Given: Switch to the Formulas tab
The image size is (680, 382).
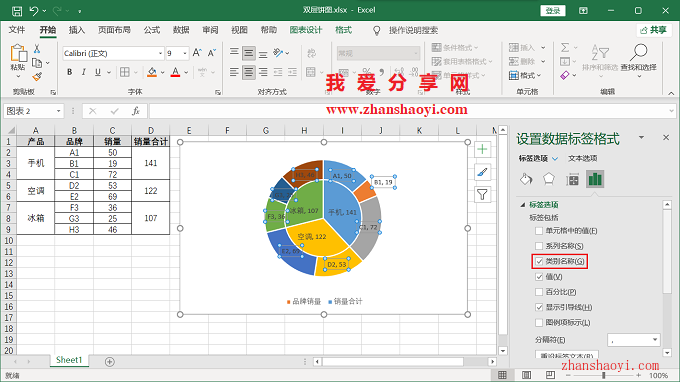Looking at the screenshot, I should point(152,30).
